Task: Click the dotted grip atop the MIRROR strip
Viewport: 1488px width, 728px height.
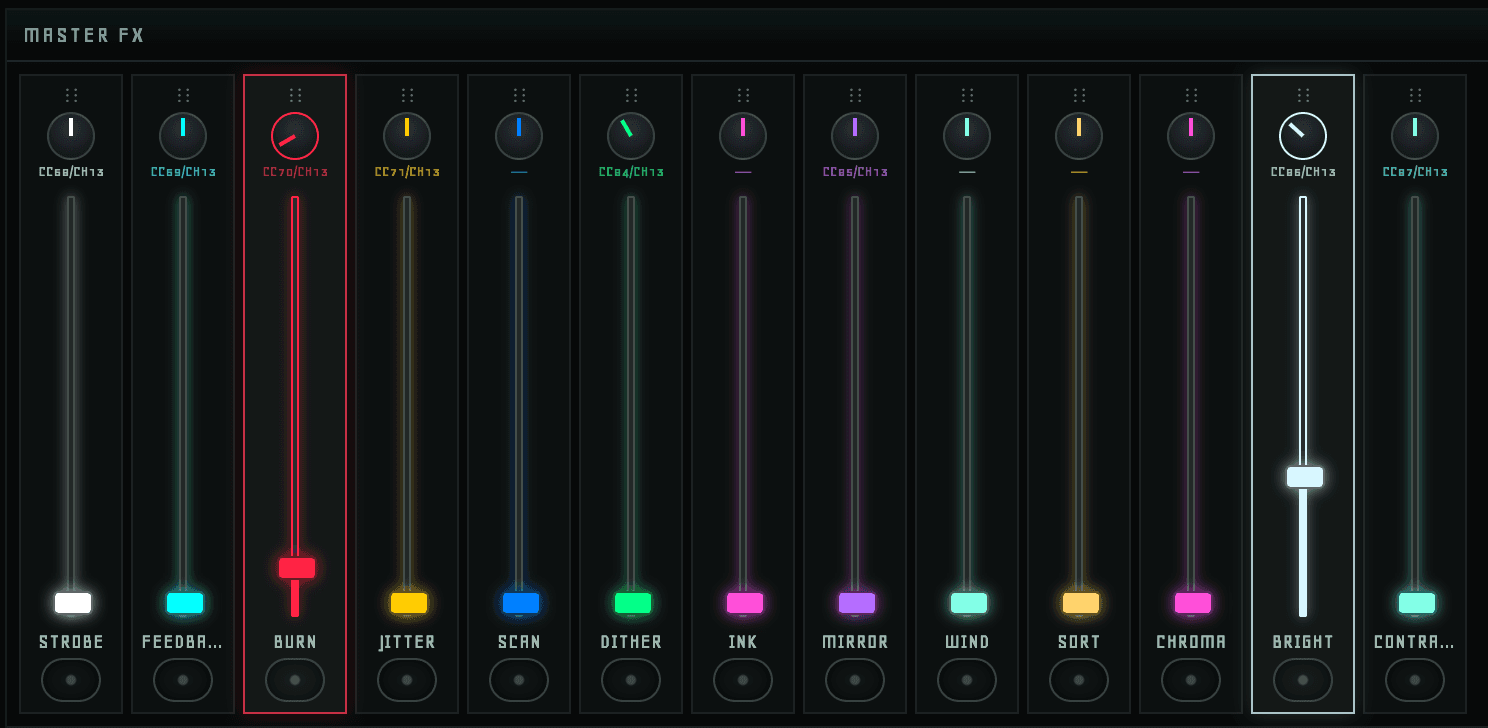Action: pyautogui.click(x=855, y=95)
